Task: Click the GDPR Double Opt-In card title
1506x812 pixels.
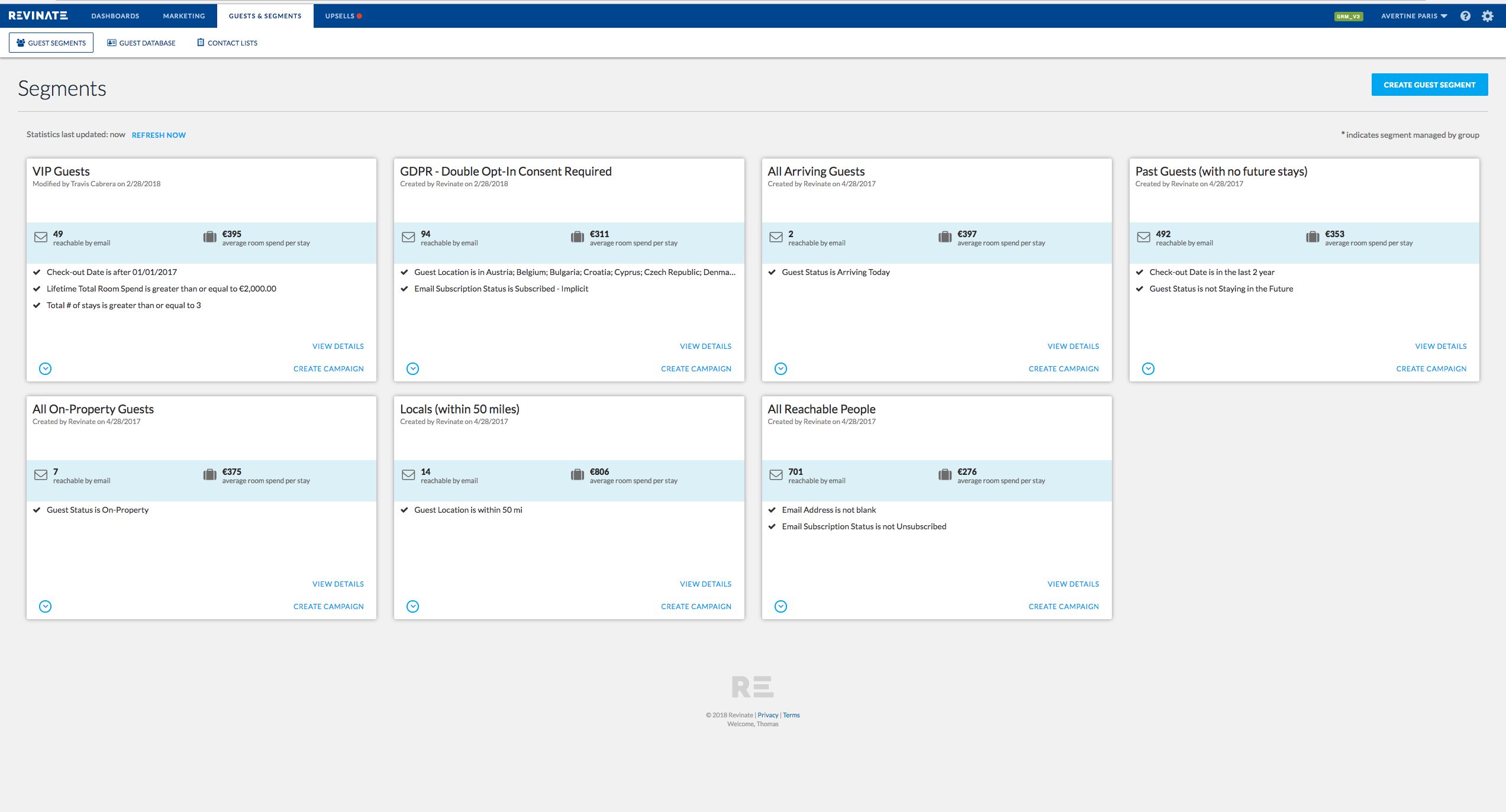Action: point(506,172)
